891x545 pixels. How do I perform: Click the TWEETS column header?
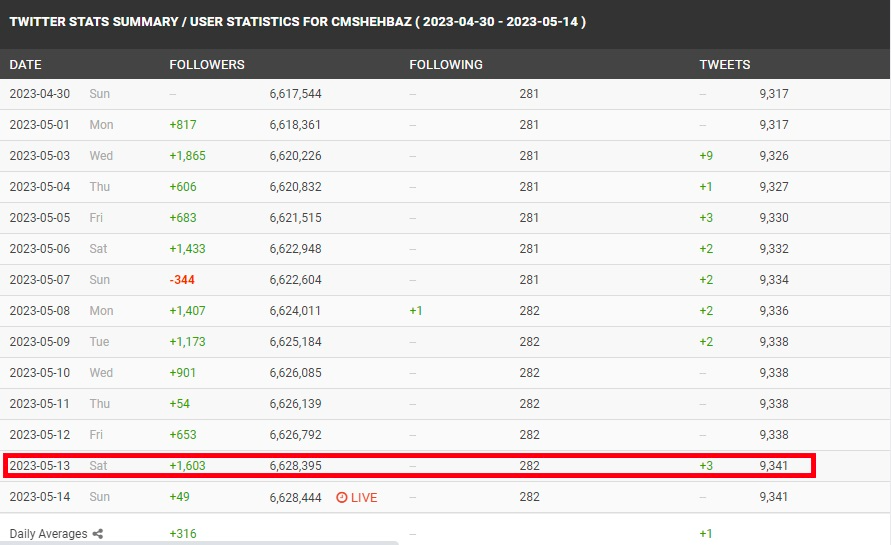pos(725,64)
